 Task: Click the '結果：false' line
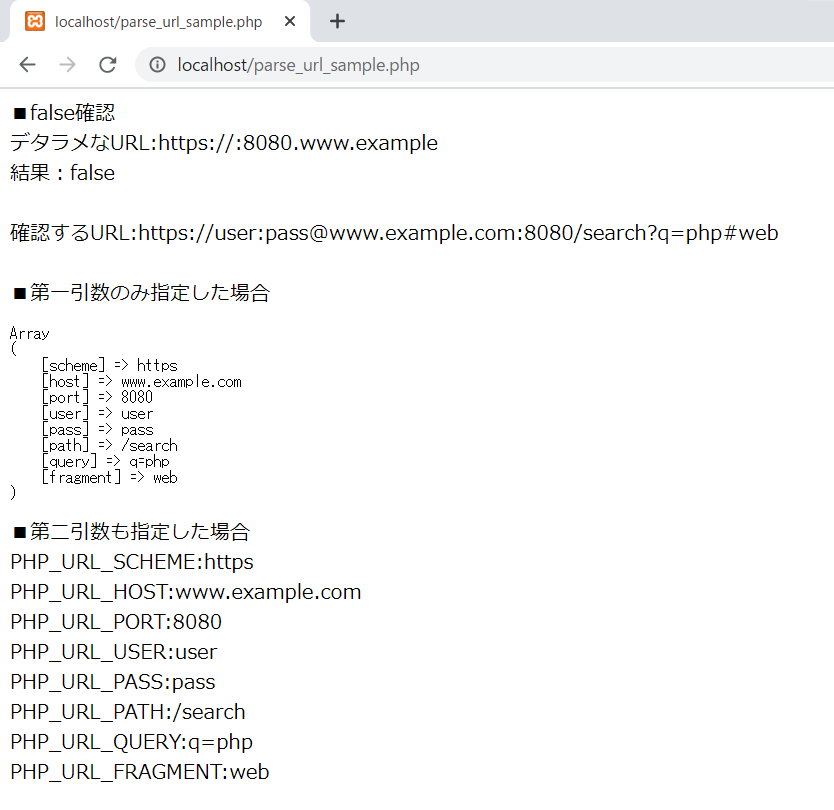point(62,173)
